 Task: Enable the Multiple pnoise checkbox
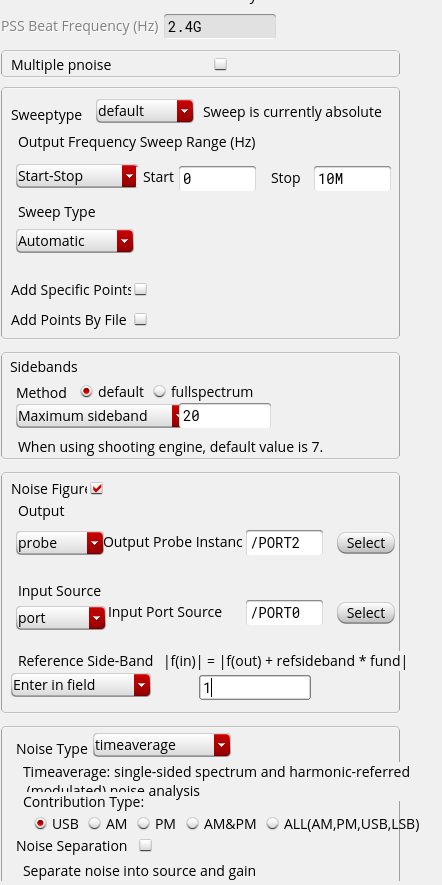click(221, 64)
